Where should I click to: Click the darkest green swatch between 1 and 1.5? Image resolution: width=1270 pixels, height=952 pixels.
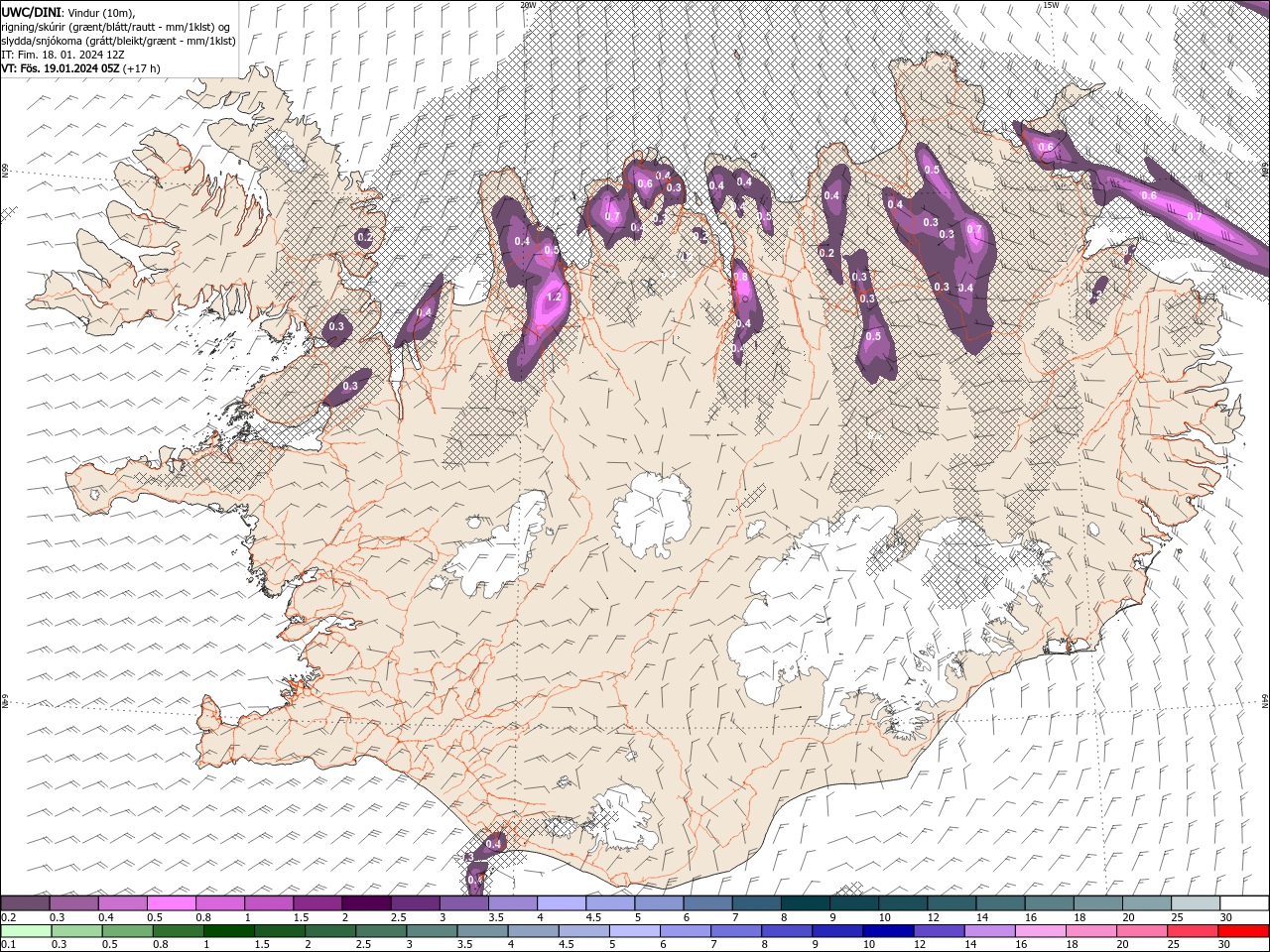tap(228, 931)
